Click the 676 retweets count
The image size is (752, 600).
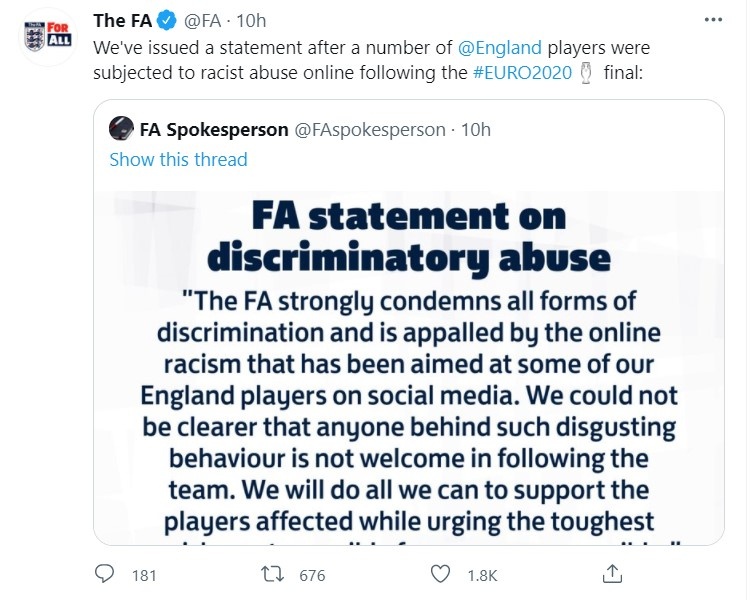tap(312, 575)
